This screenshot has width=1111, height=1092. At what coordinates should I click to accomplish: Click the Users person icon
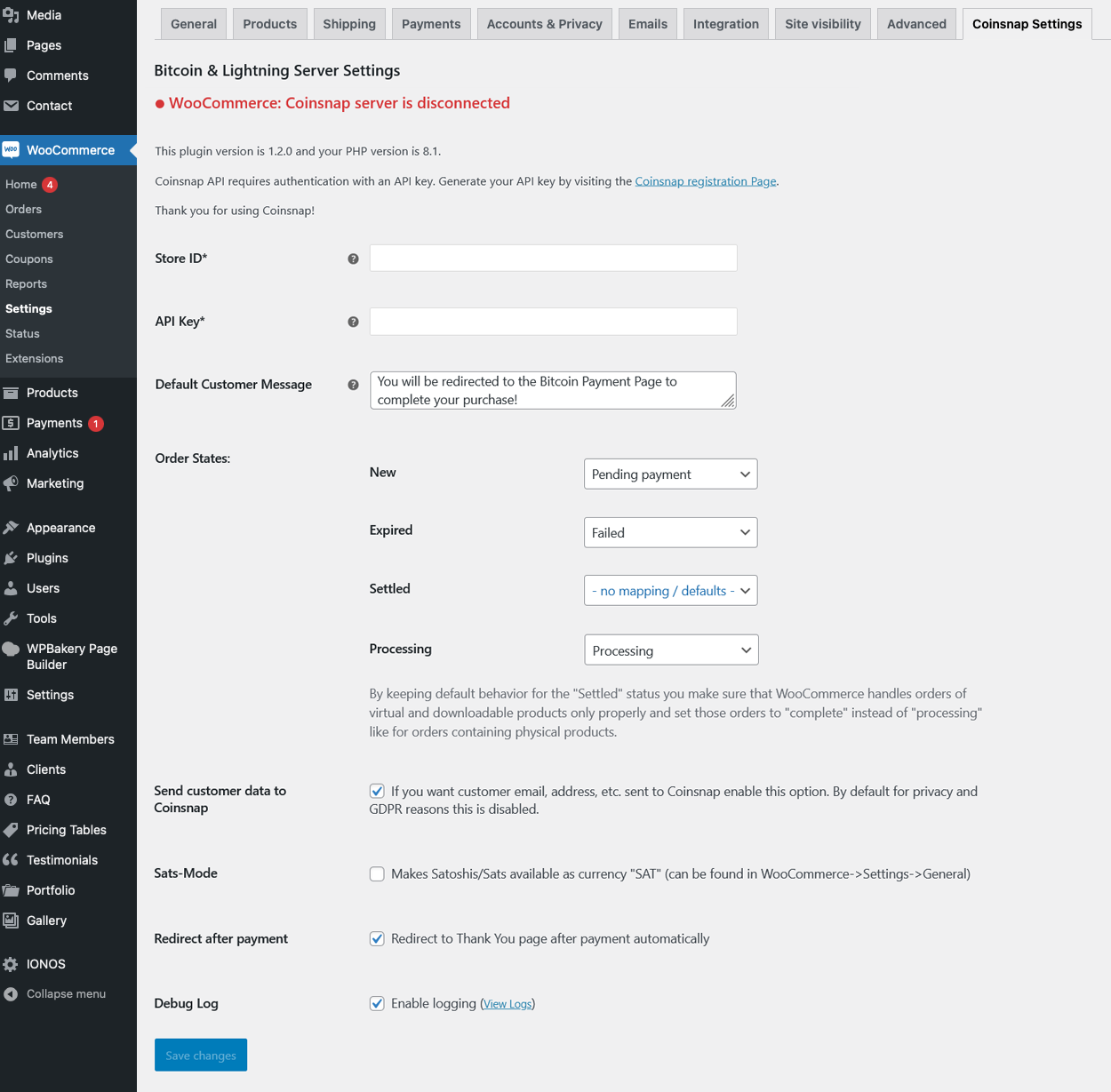(11, 588)
